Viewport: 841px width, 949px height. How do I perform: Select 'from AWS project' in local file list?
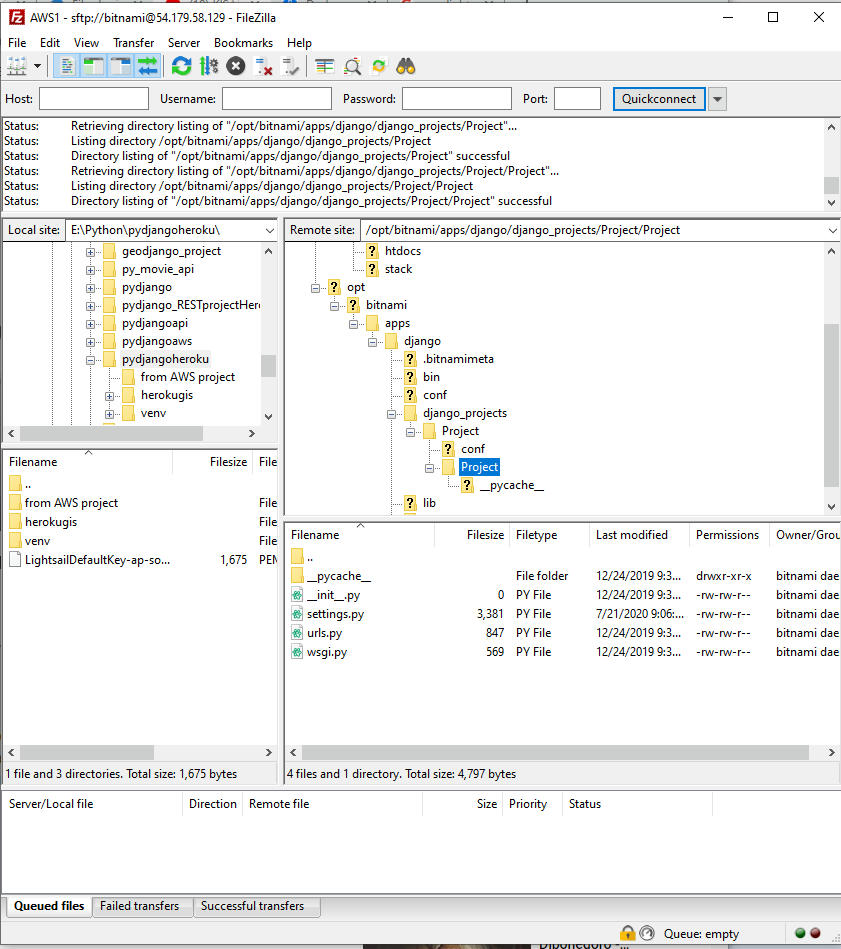pos(71,503)
